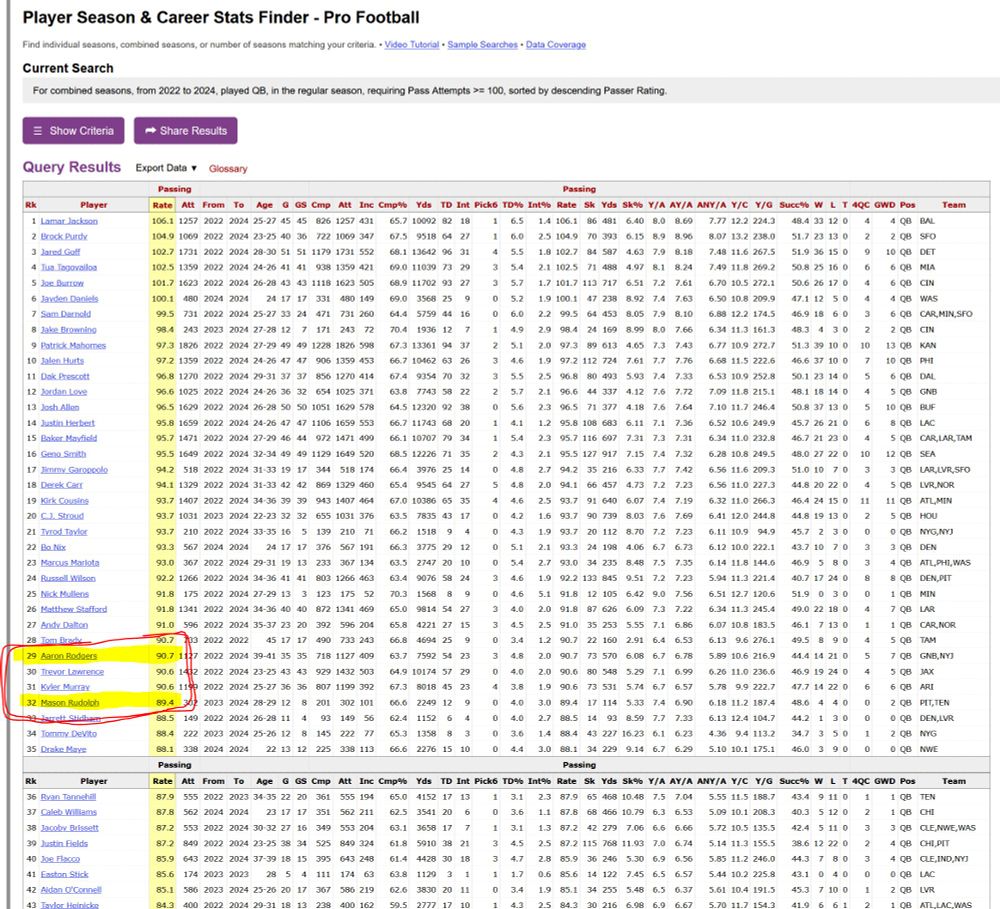Image resolution: width=1000 pixels, height=909 pixels.
Task: Open Derek Carr player link
Action: click(61, 485)
